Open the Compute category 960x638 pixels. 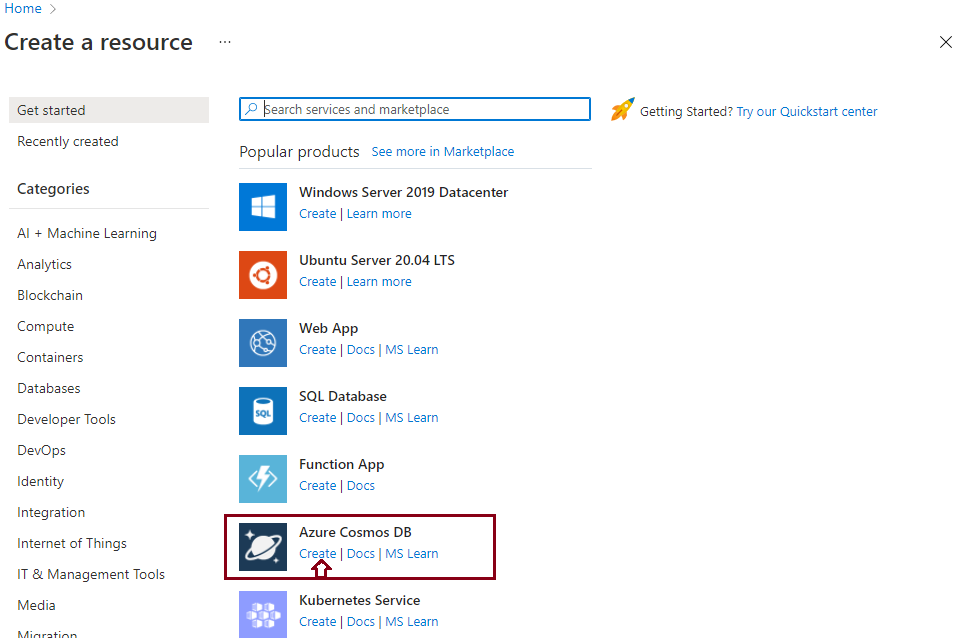[x=46, y=326]
